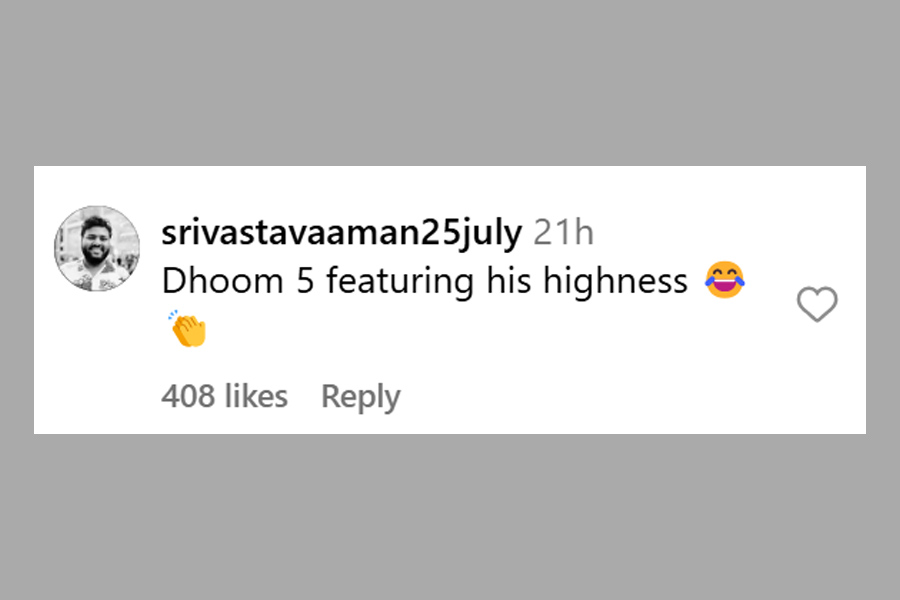Open the srivastavaaman25july username link
The width and height of the screenshot is (900, 600).
point(342,233)
